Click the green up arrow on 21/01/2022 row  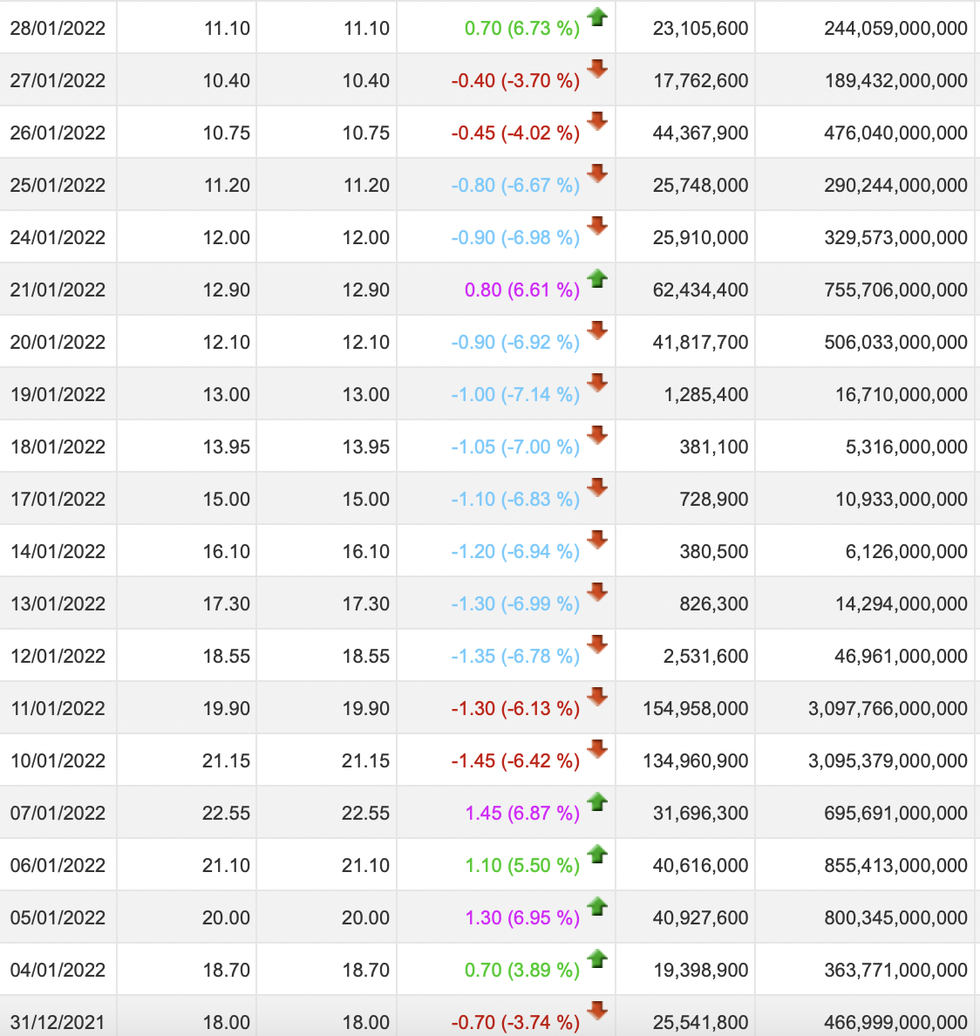(597, 279)
